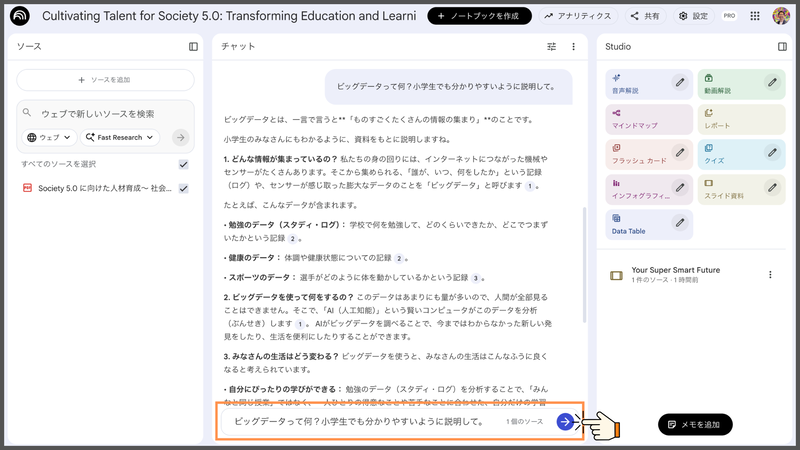This screenshot has height=450, width=800.
Task: Open more options for Your Super Smart Future
Action: pyautogui.click(x=770, y=274)
